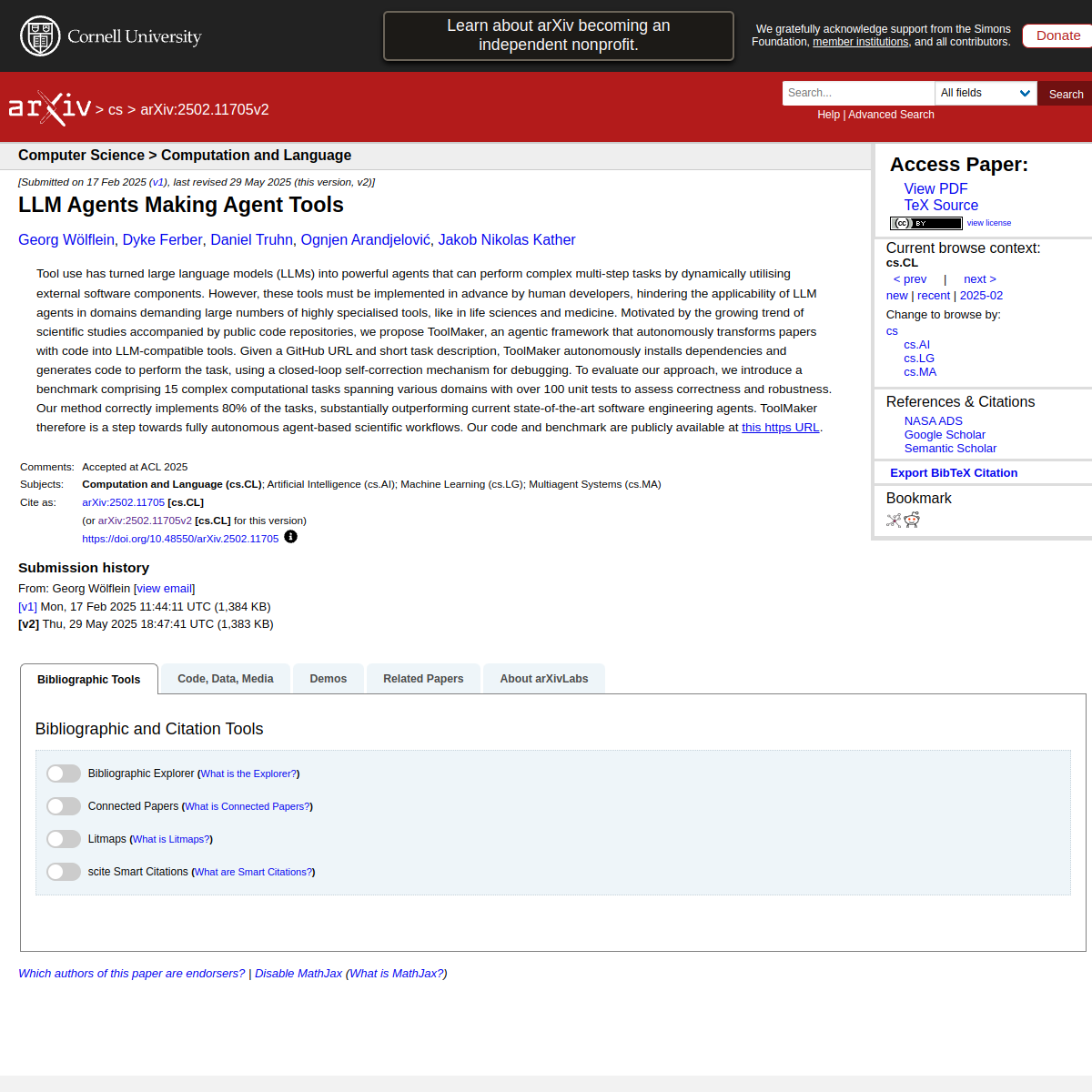Viewport: 1092px width, 1092px height.
Task: Open the v1 link in submitted line
Action: pyautogui.click(x=158, y=182)
